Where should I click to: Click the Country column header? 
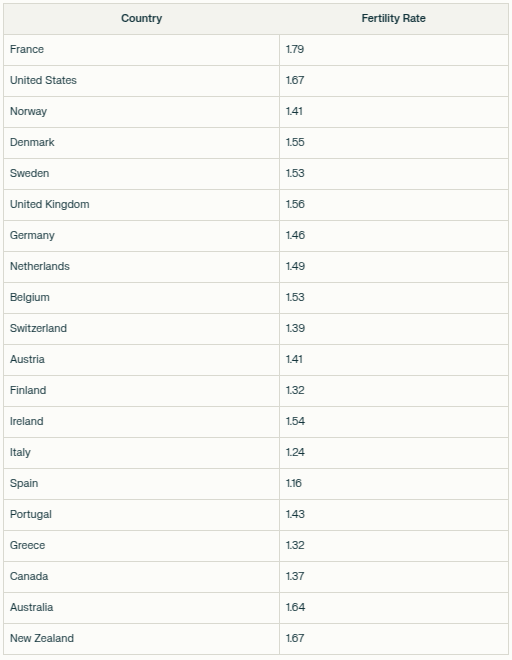click(x=141, y=19)
